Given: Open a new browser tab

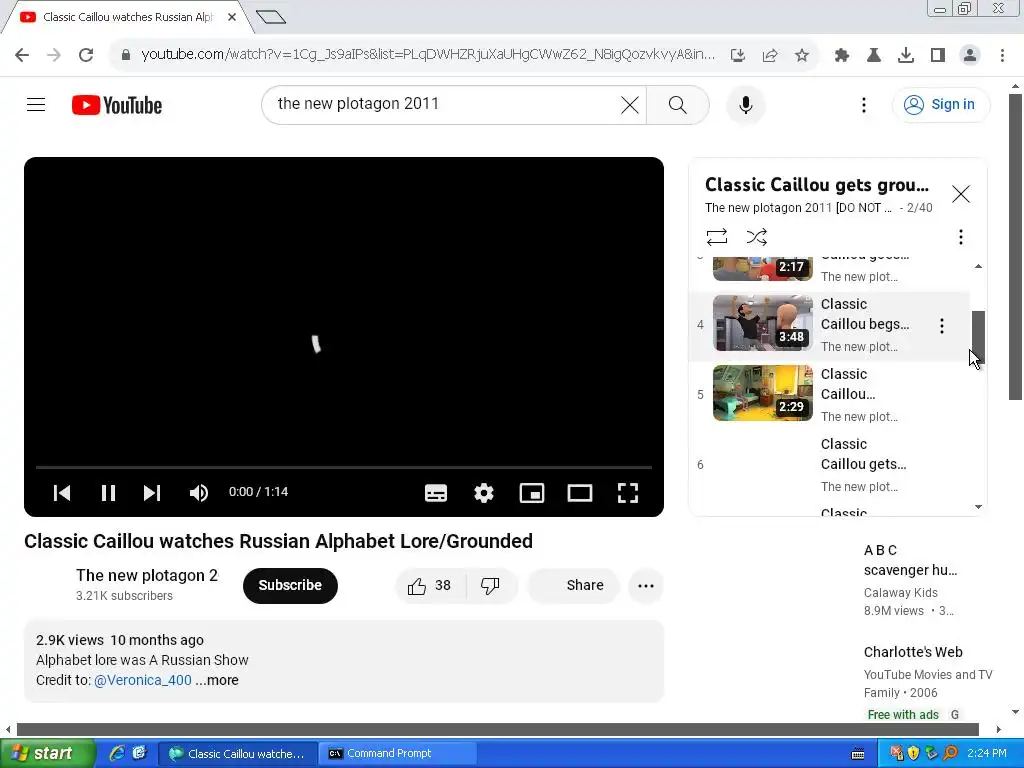Looking at the screenshot, I should (x=271, y=17).
